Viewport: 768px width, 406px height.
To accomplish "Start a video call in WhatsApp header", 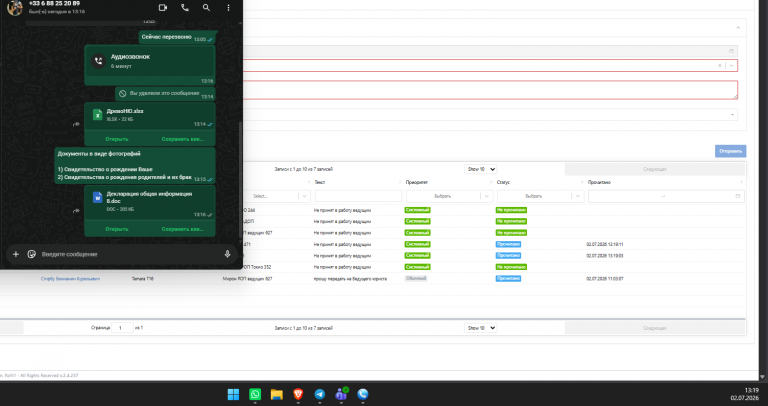I will pyautogui.click(x=163, y=8).
